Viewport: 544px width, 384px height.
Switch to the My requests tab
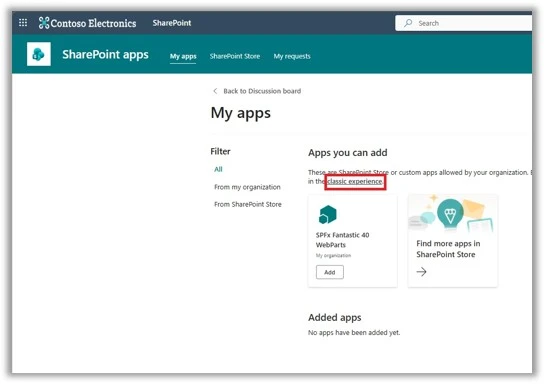(x=292, y=56)
